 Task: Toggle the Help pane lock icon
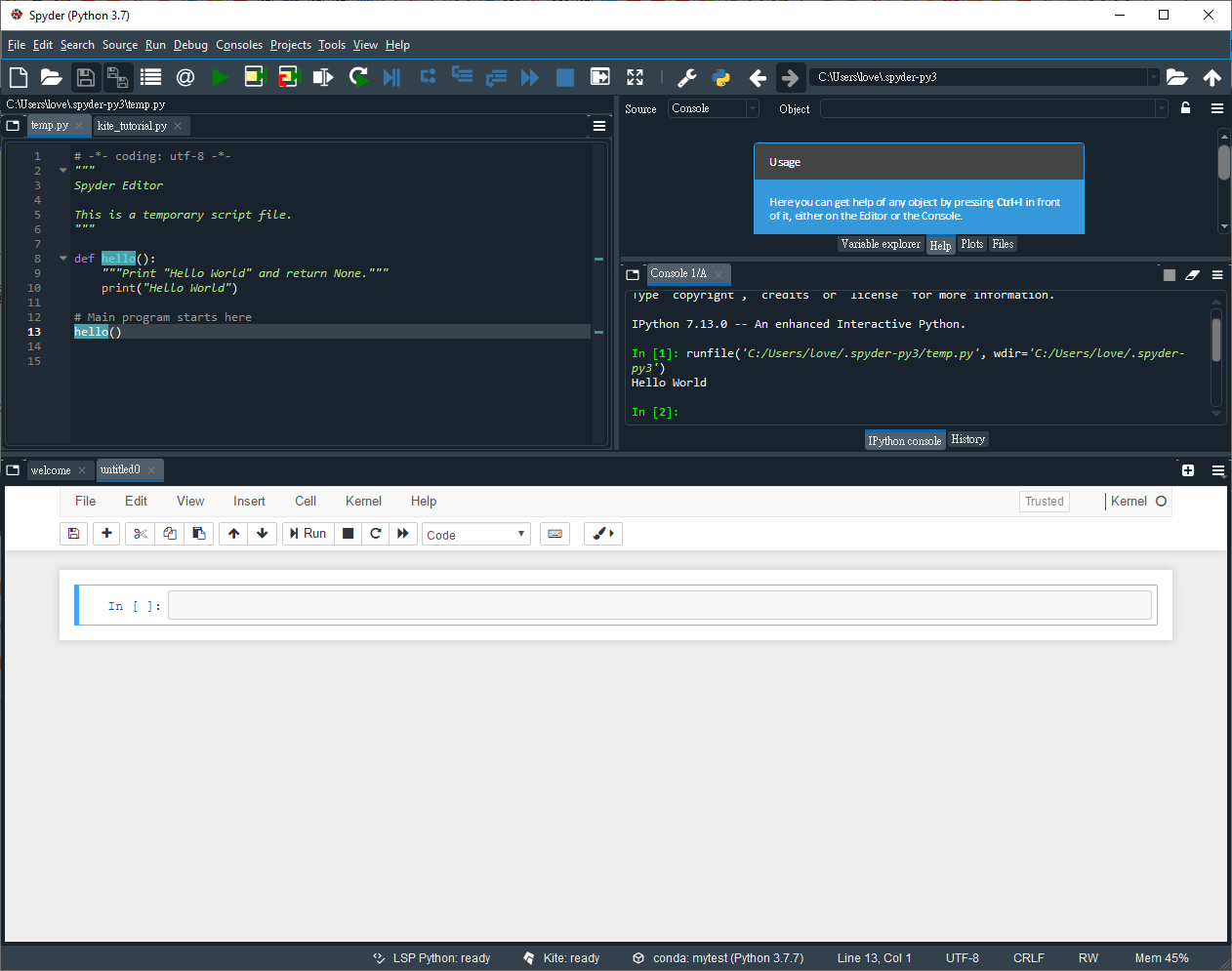1185,108
